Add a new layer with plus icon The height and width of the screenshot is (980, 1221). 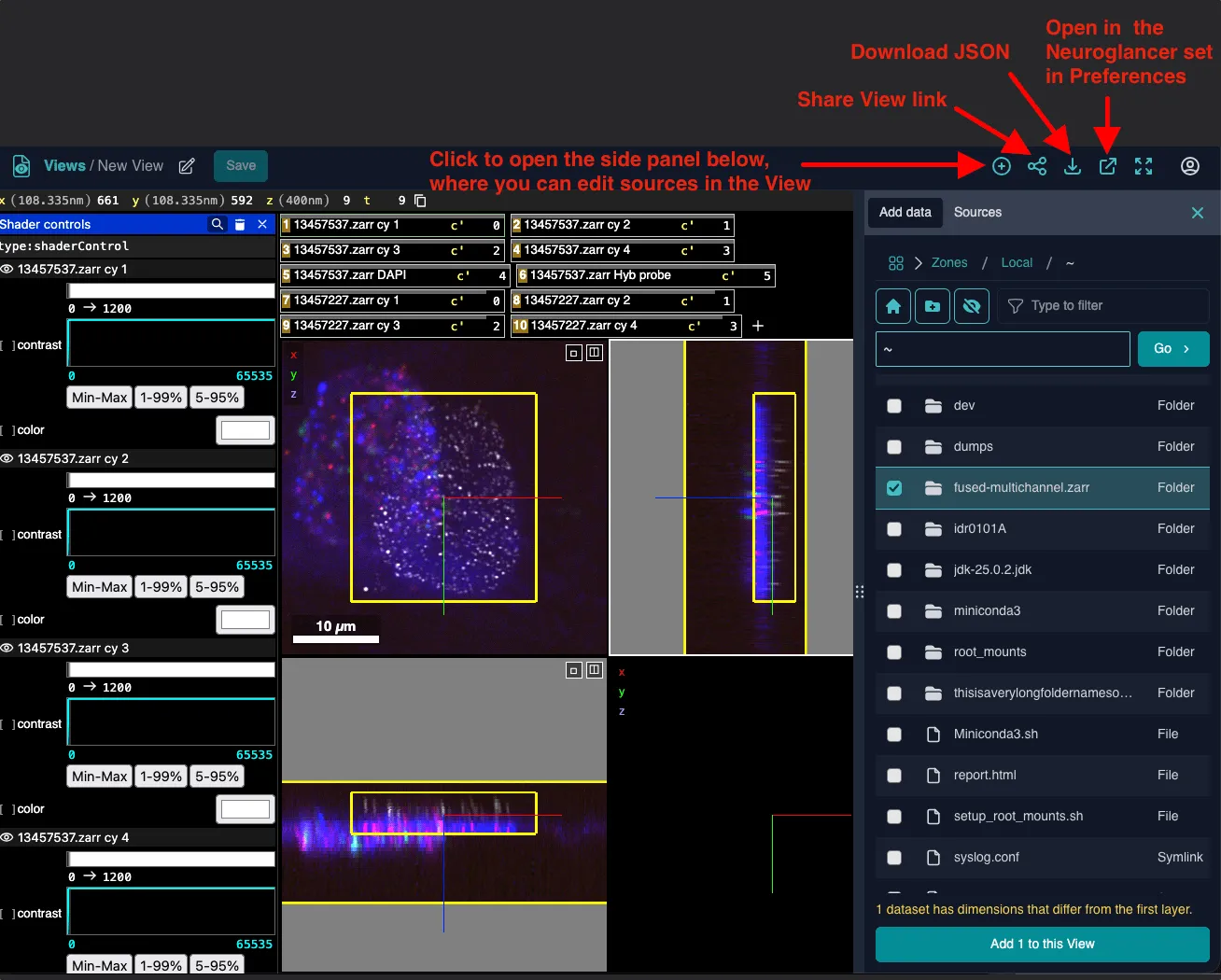tap(758, 326)
